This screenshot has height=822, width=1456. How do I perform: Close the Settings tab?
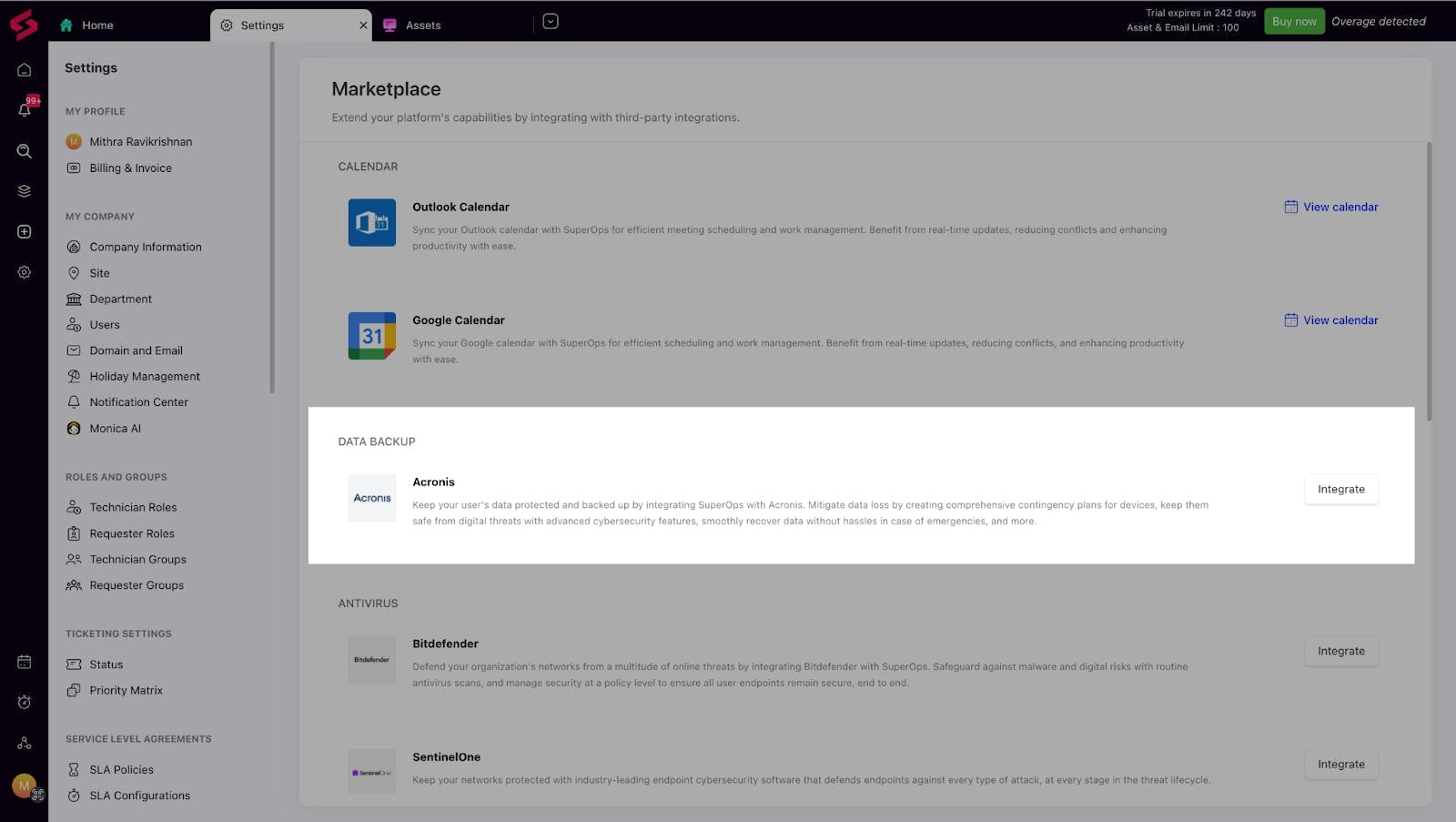[364, 25]
